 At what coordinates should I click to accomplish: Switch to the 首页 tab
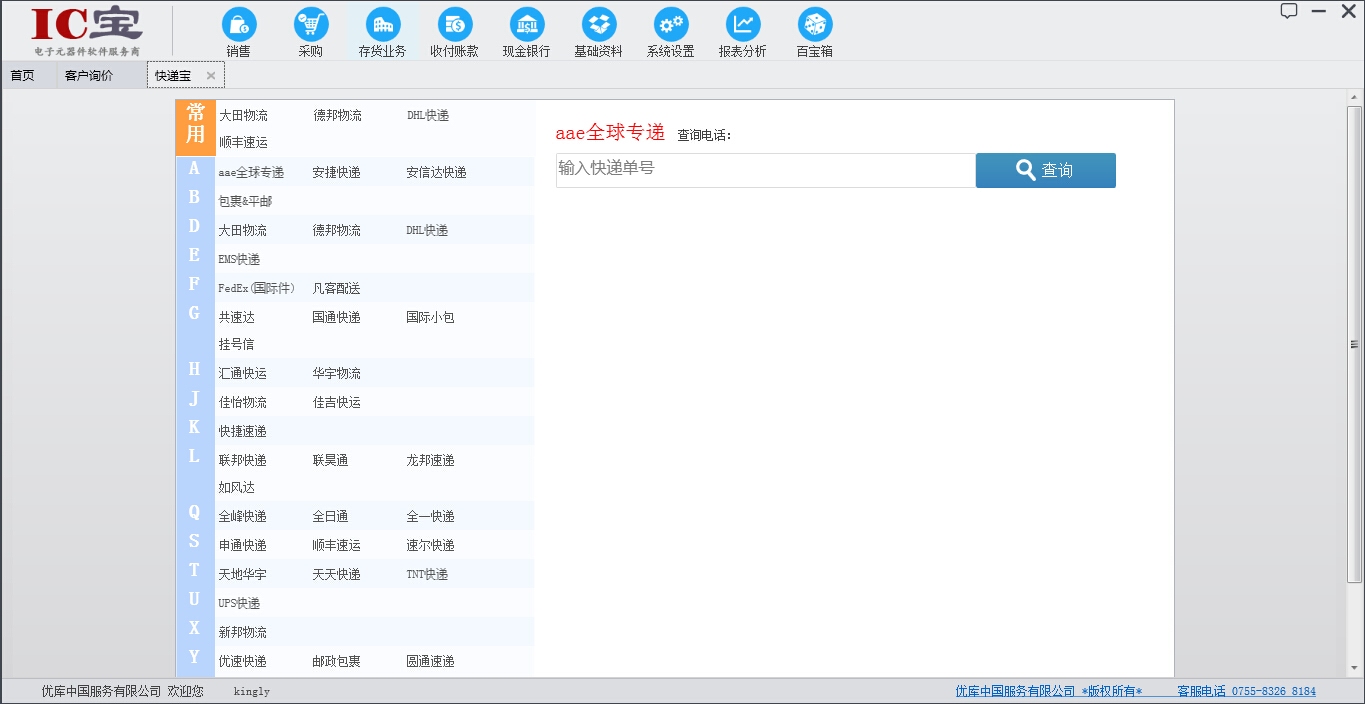pos(22,75)
